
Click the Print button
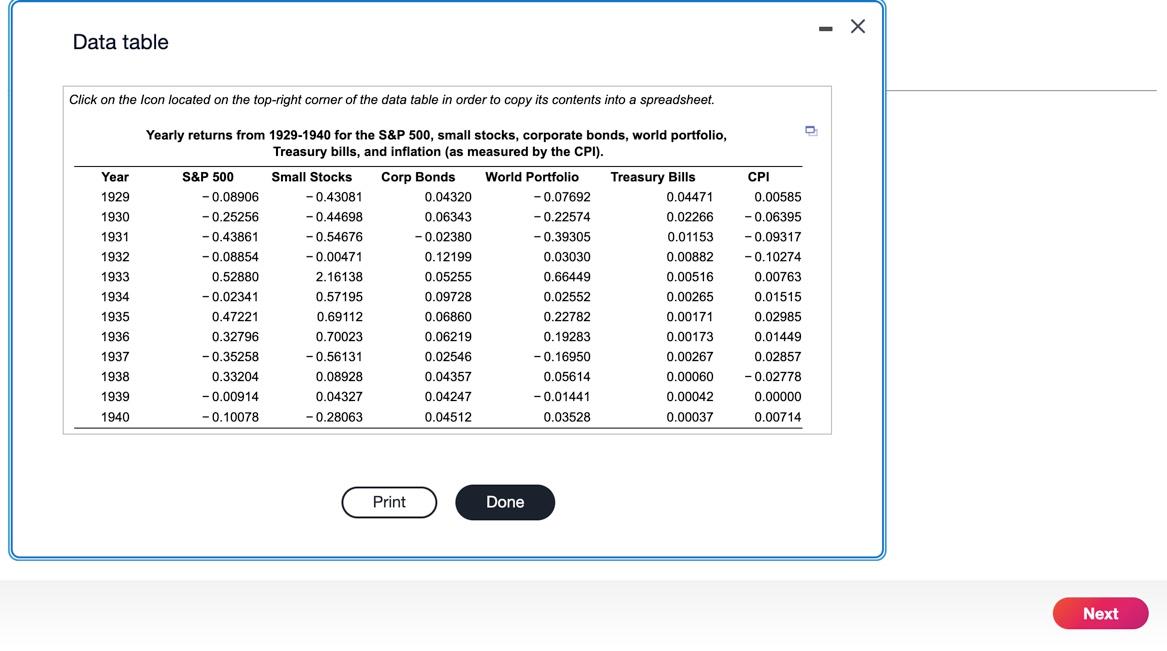click(x=389, y=502)
